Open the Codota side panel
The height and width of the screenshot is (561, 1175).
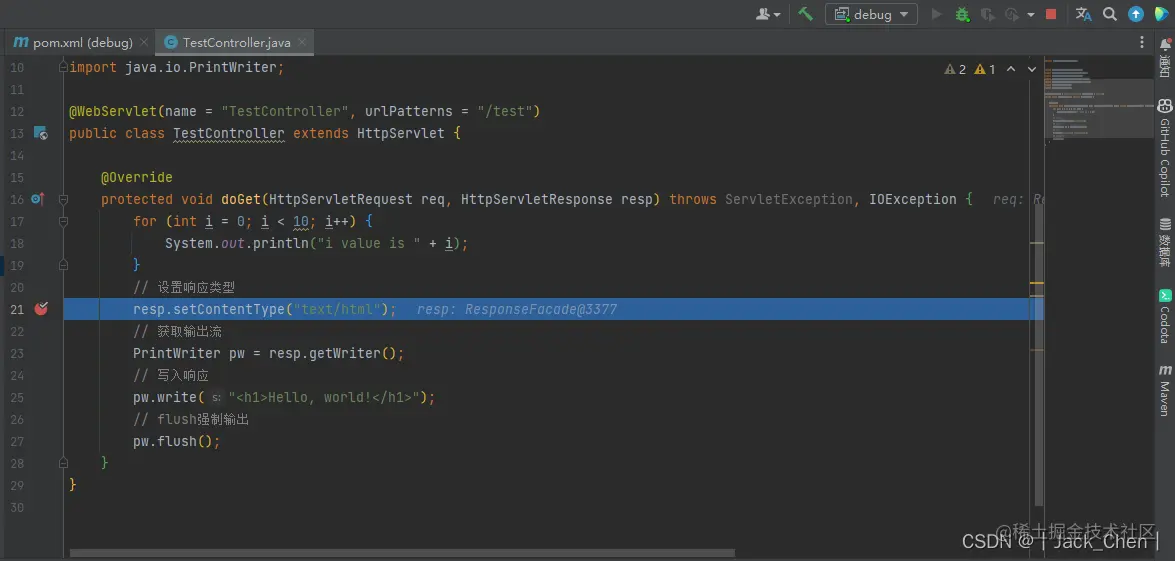coord(1165,316)
